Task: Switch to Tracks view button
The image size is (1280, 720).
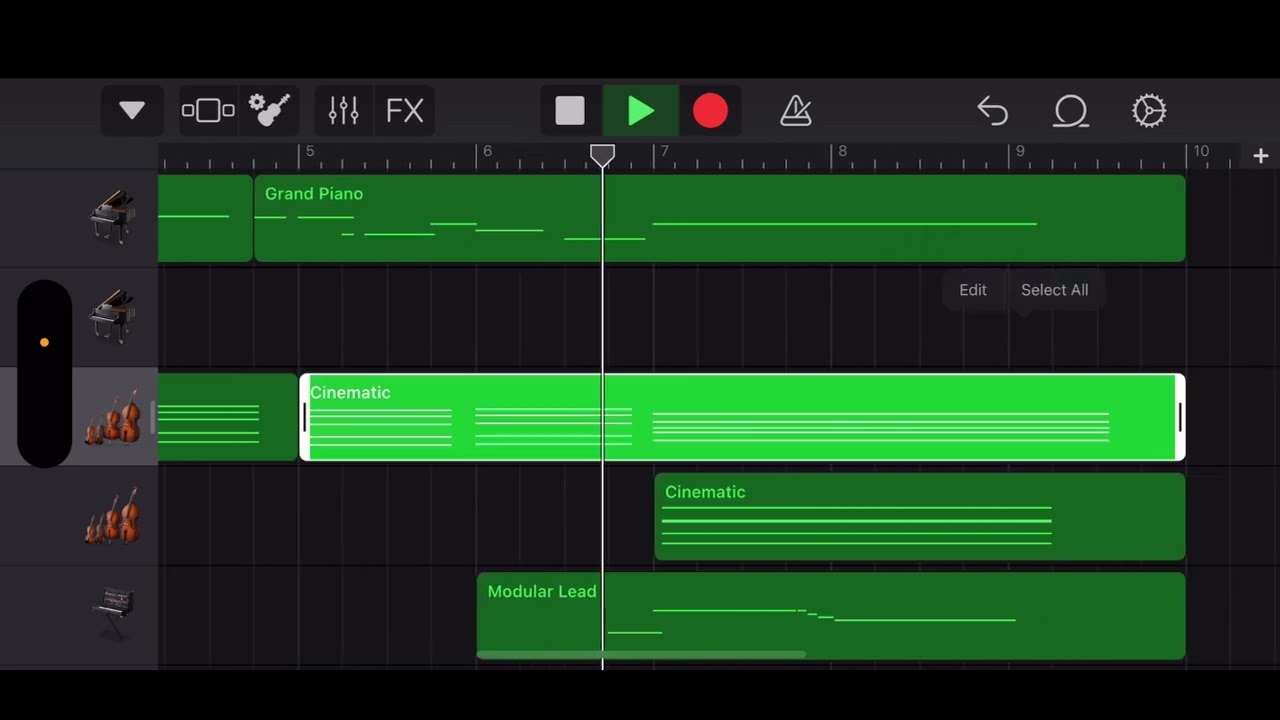Action: pos(208,110)
